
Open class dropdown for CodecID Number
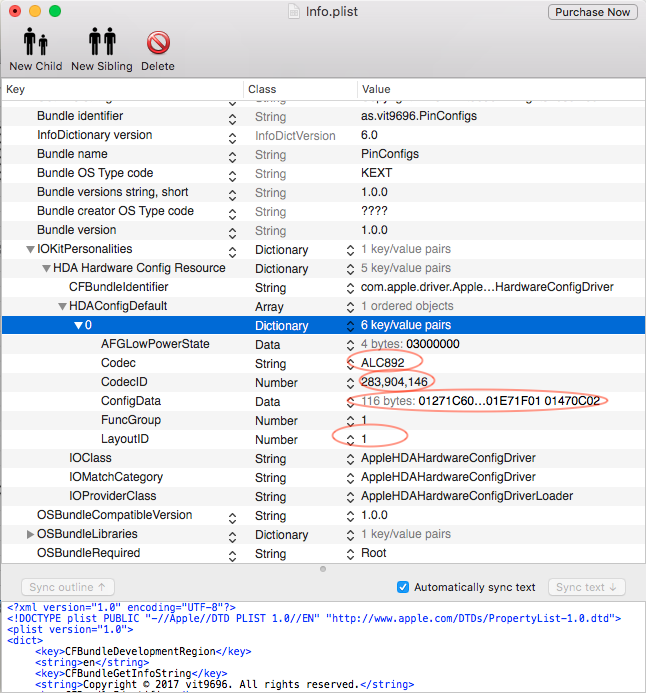(x=350, y=383)
